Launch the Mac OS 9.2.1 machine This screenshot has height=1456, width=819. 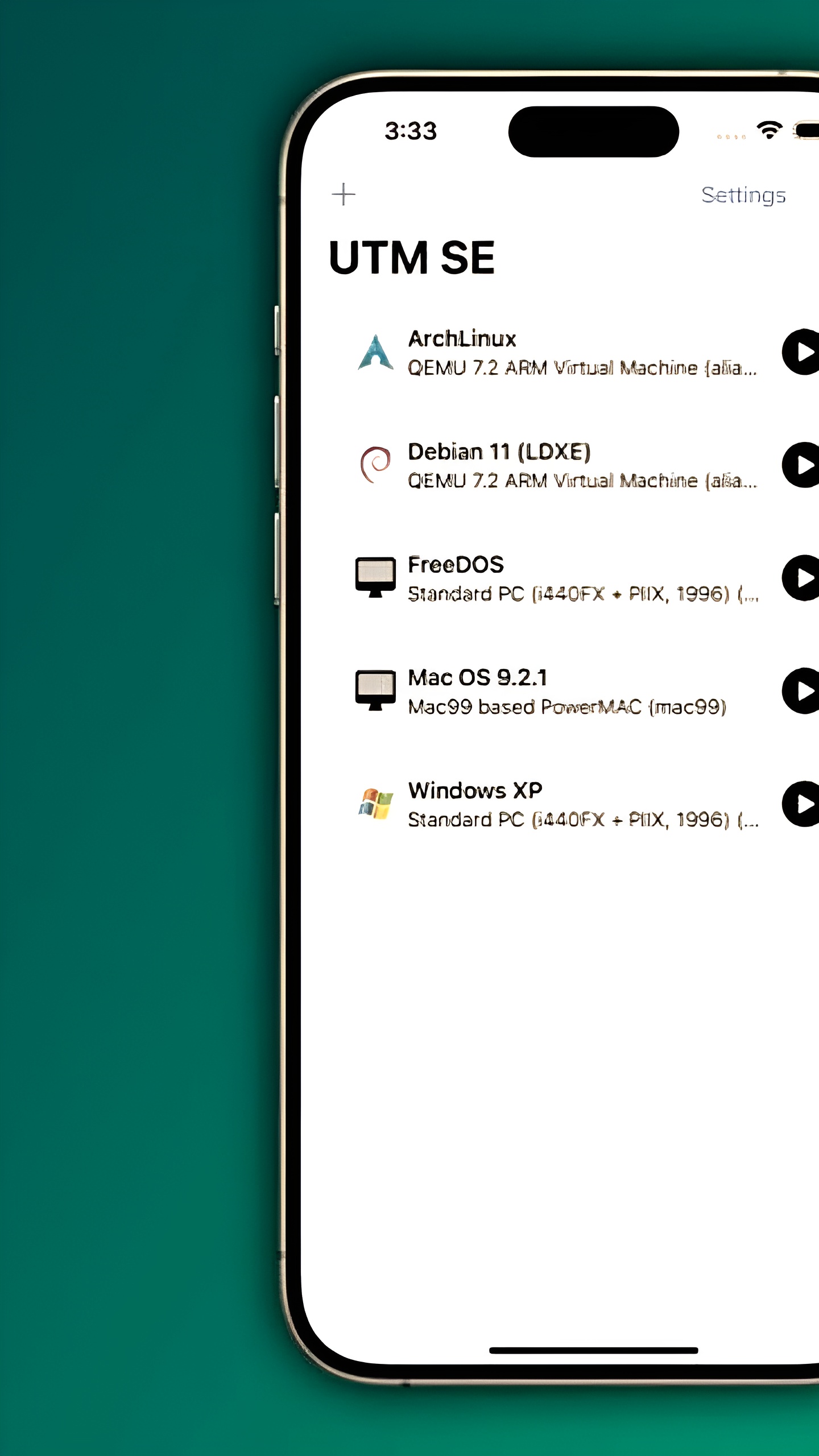tap(801, 690)
